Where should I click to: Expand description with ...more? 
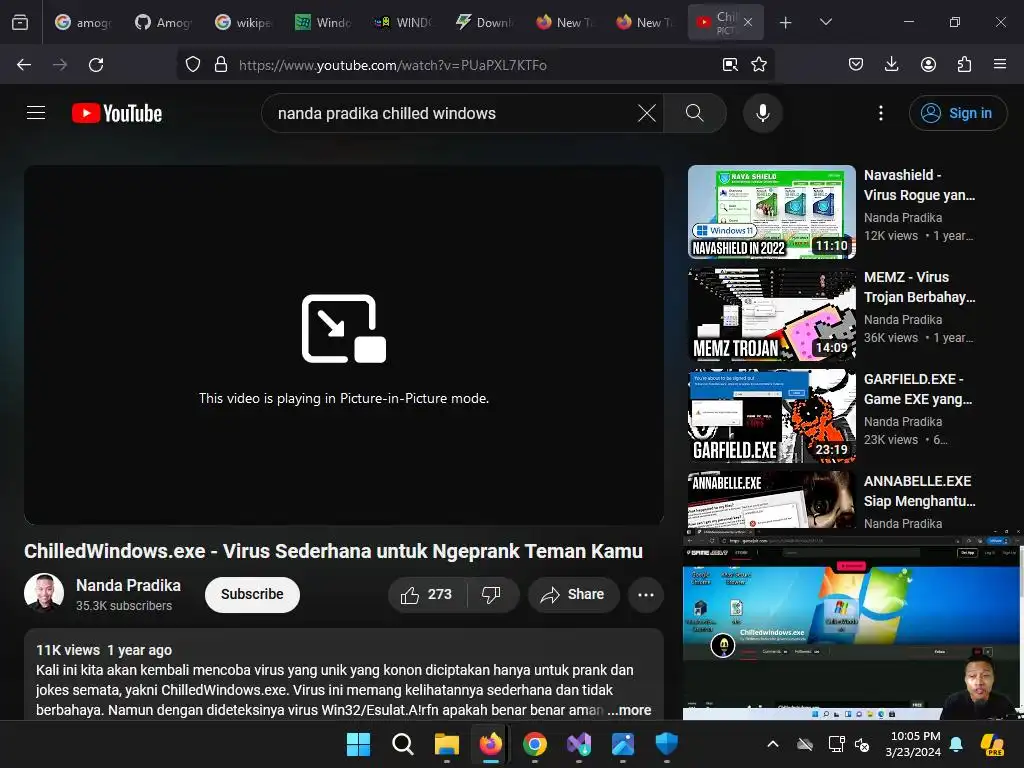tap(630, 710)
